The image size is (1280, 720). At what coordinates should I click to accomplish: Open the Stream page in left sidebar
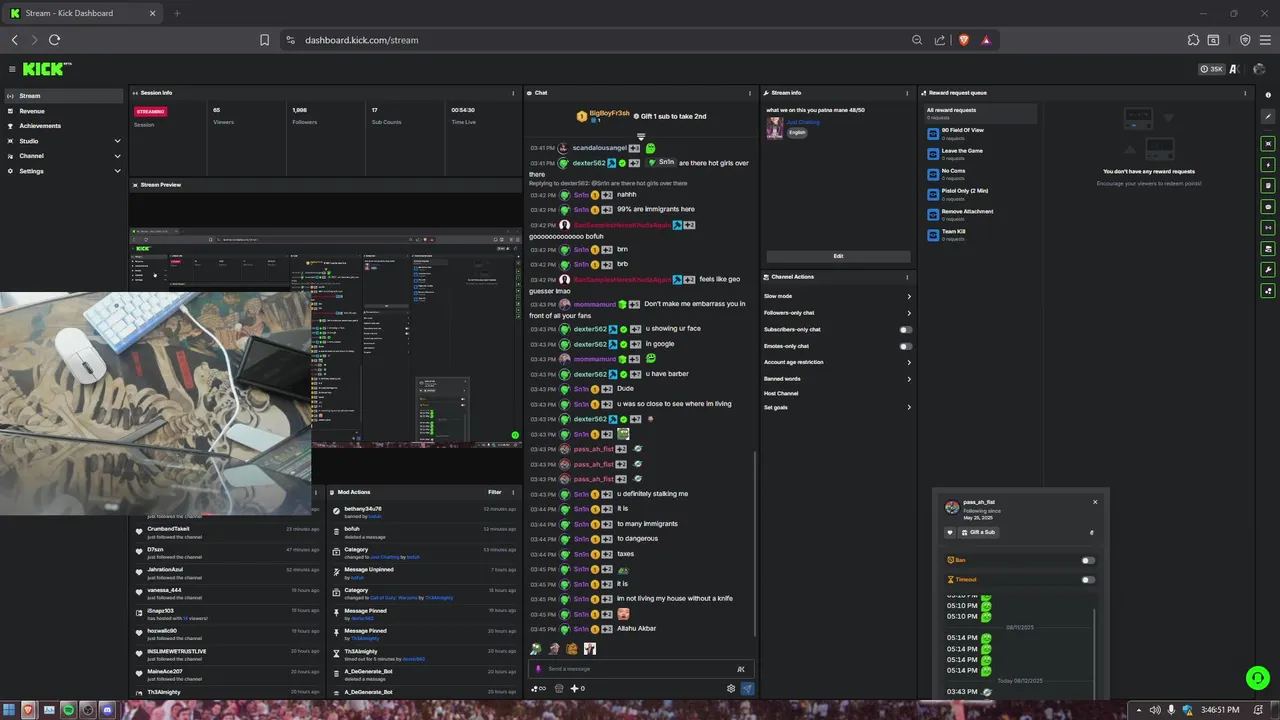[x=64, y=96]
